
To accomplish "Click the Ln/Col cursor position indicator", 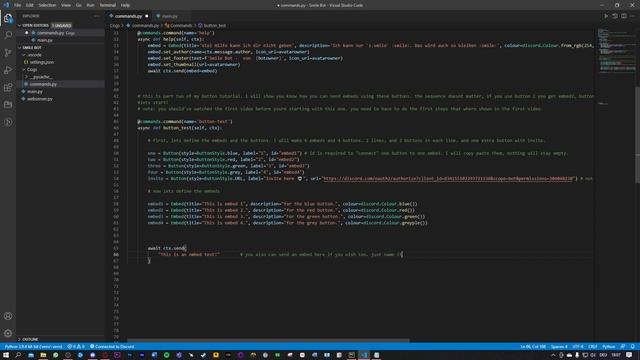I will [533, 347].
